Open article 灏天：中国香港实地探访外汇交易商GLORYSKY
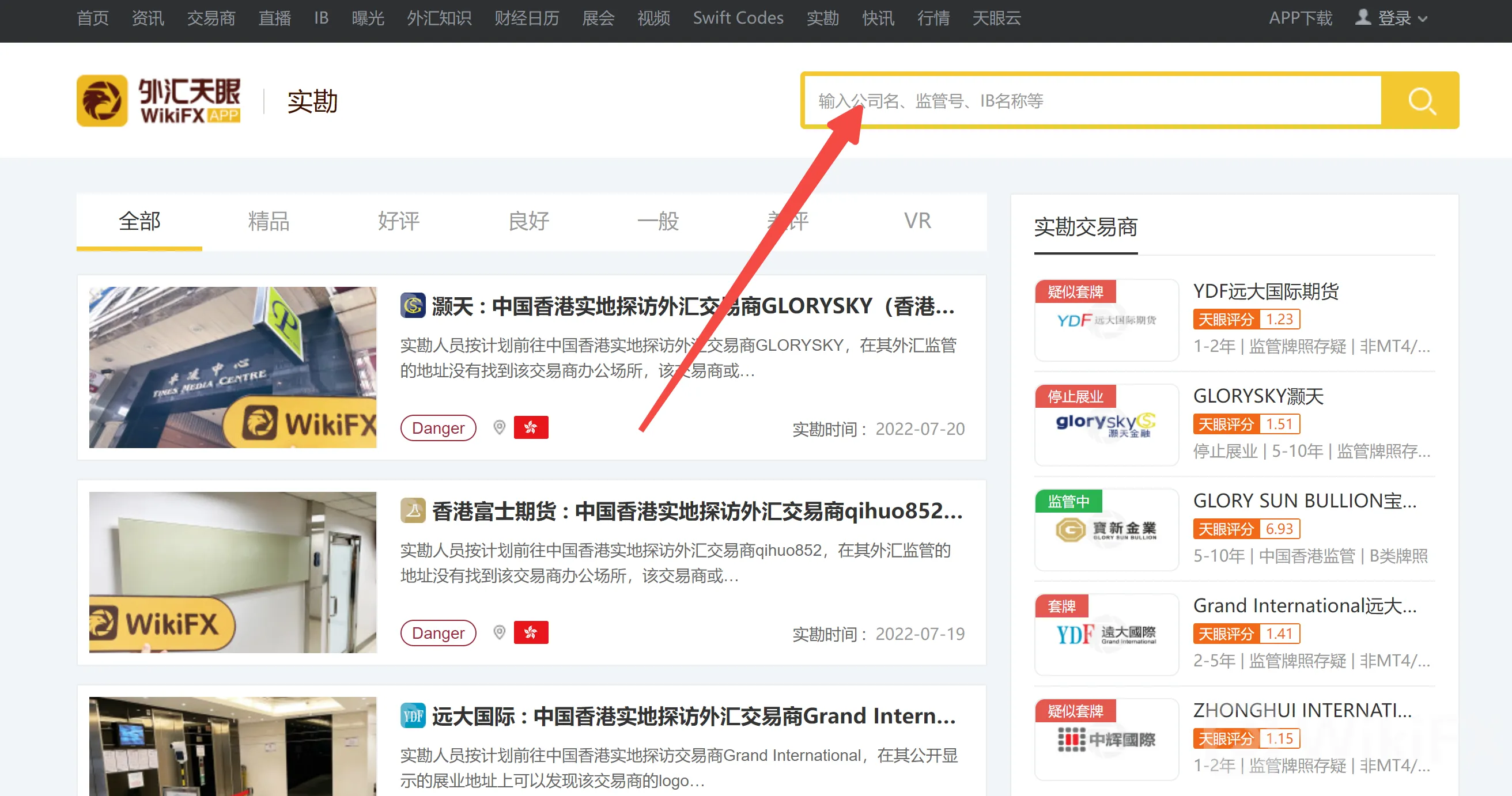 point(693,306)
